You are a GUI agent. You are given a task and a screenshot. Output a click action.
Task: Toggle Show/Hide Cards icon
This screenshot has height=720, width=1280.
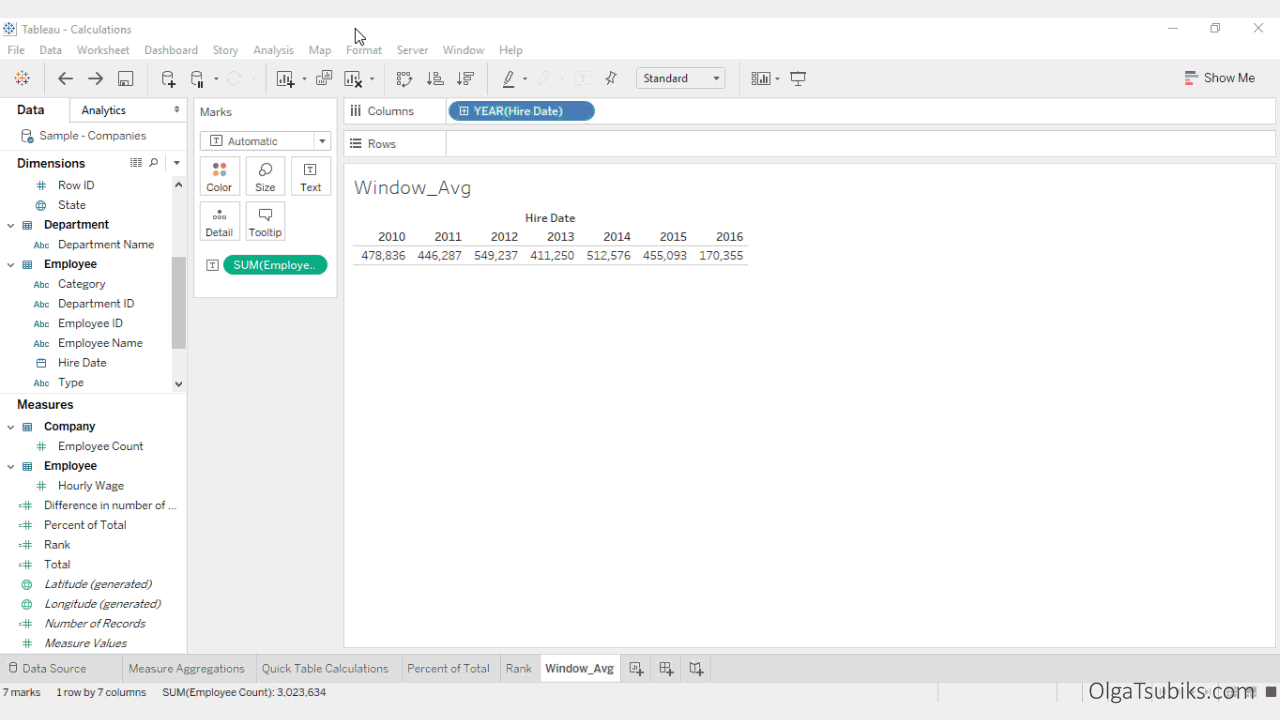[762, 78]
